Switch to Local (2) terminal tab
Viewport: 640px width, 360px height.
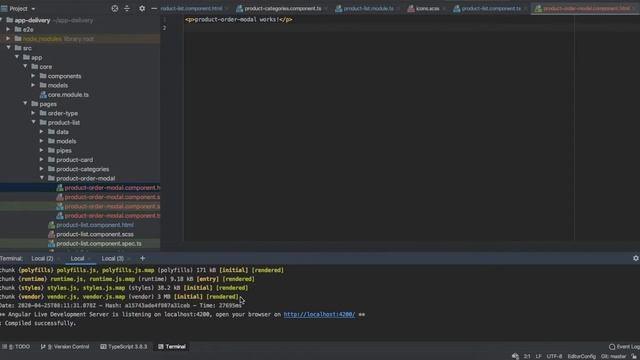click(42, 258)
